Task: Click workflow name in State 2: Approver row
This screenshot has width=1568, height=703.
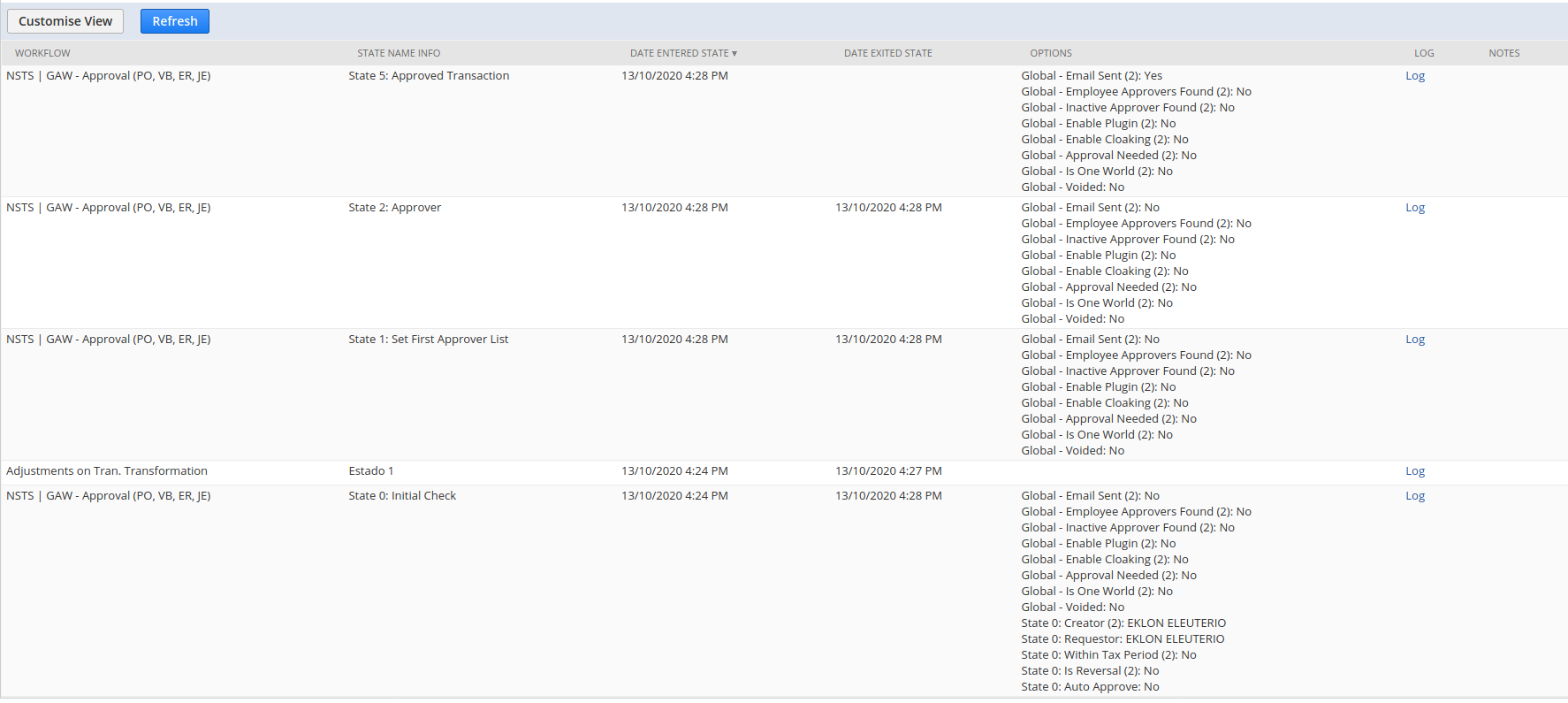Action: point(109,208)
